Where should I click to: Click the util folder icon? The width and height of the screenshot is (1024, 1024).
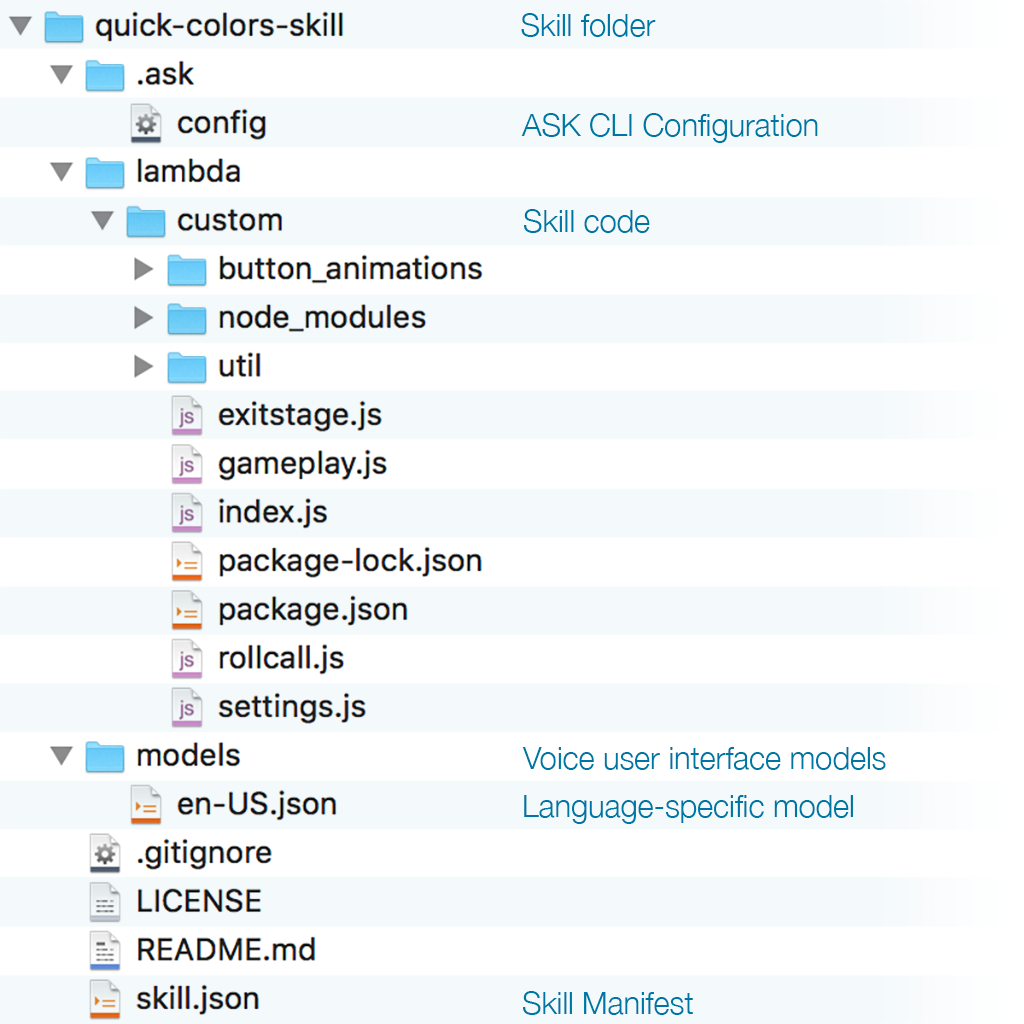[186, 368]
